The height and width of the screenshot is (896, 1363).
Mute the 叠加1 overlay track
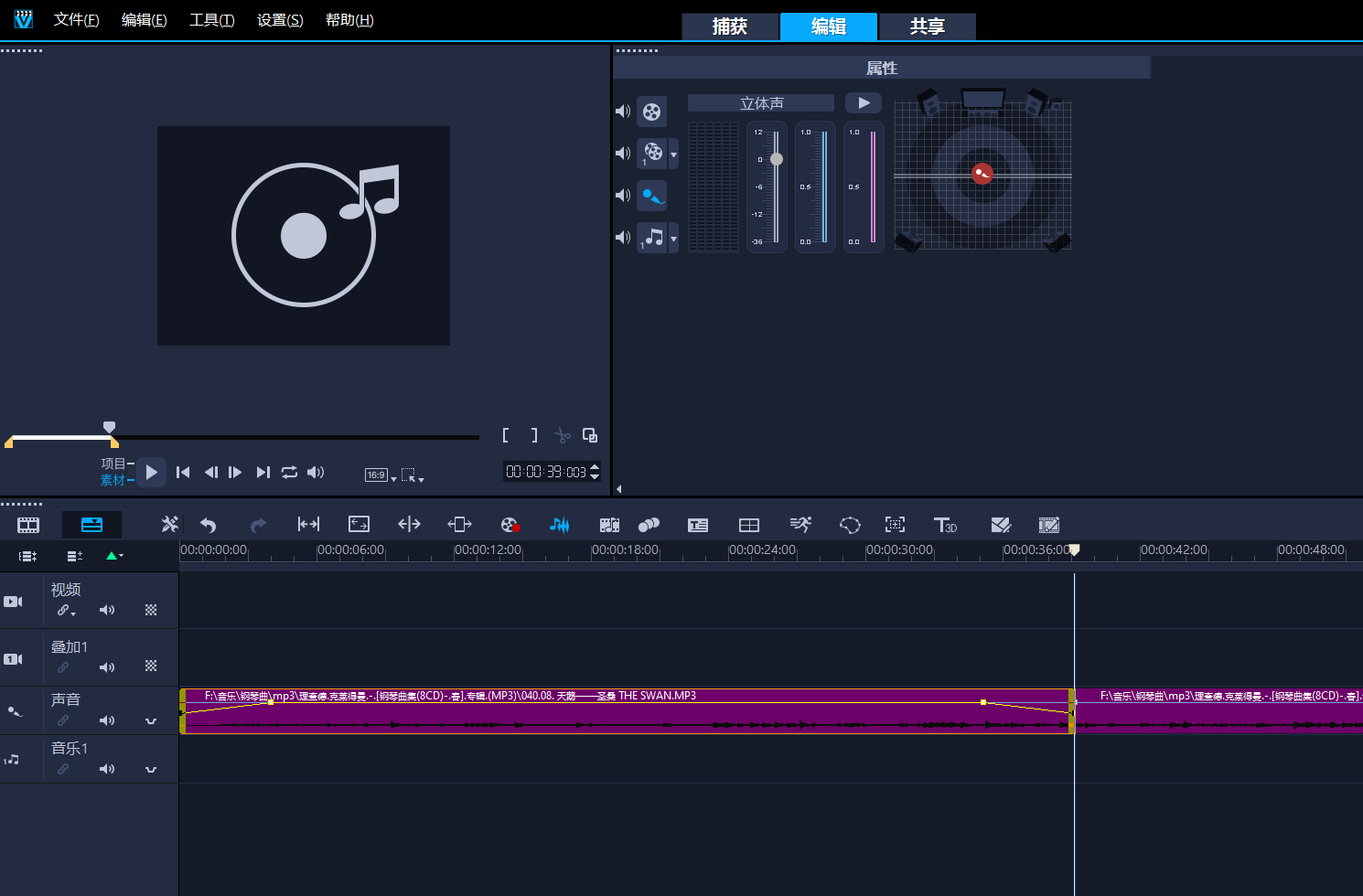click(x=107, y=667)
